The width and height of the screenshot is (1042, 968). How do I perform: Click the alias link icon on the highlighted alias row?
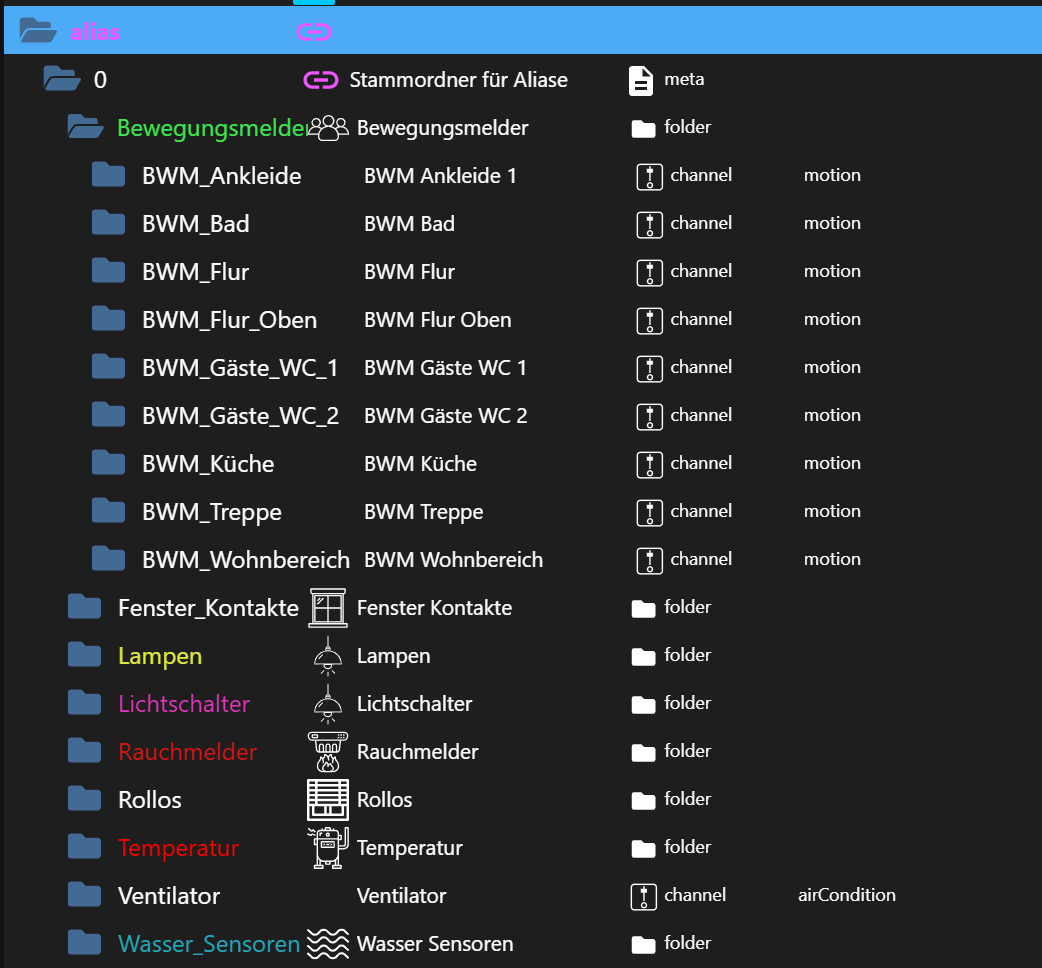[x=313, y=31]
